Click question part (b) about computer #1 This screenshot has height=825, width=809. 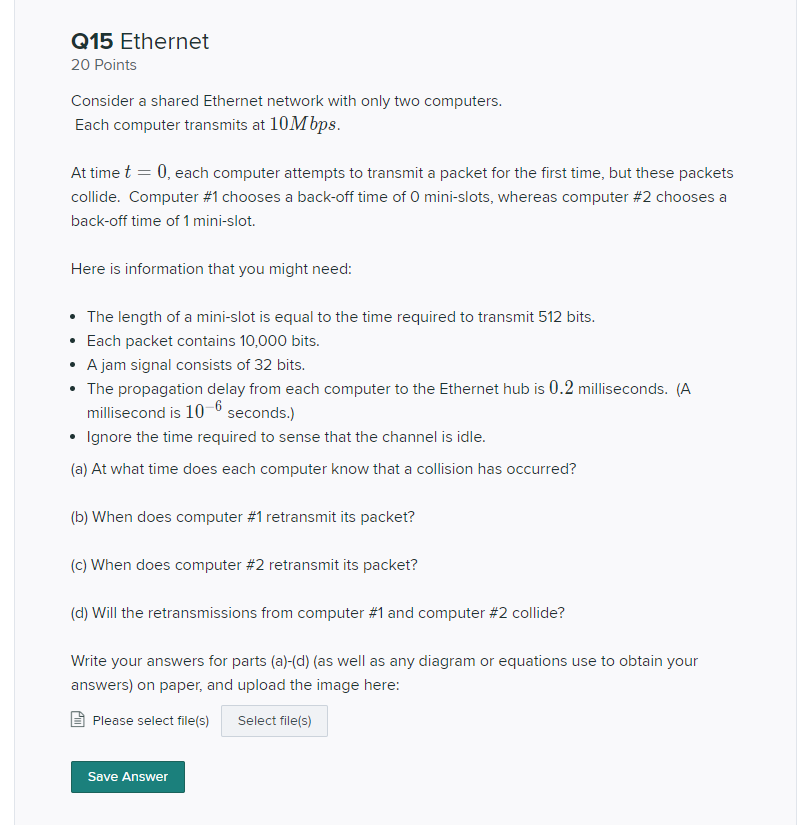(x=242, y=517)
